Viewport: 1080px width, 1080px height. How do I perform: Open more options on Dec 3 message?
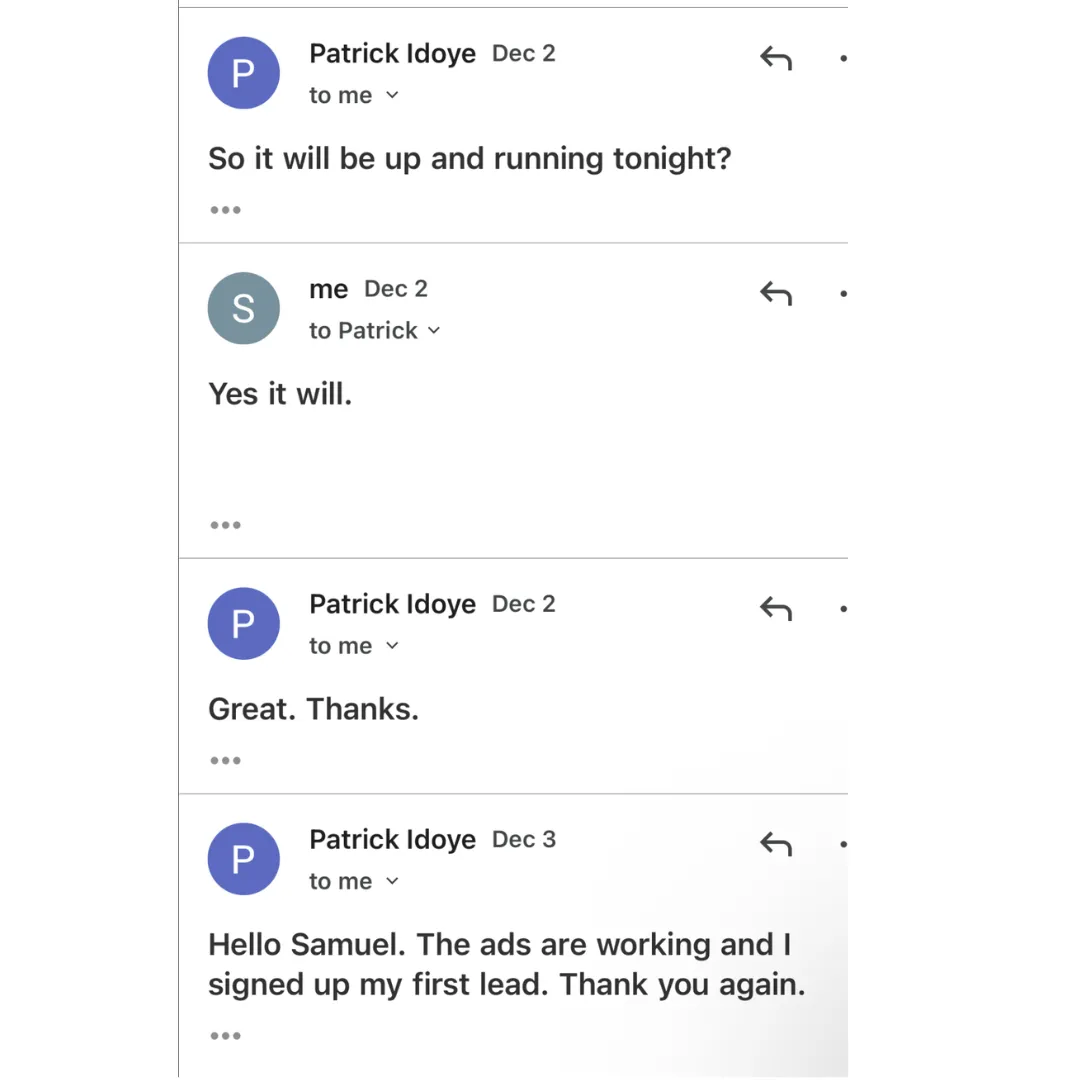(x=843, y=844)
